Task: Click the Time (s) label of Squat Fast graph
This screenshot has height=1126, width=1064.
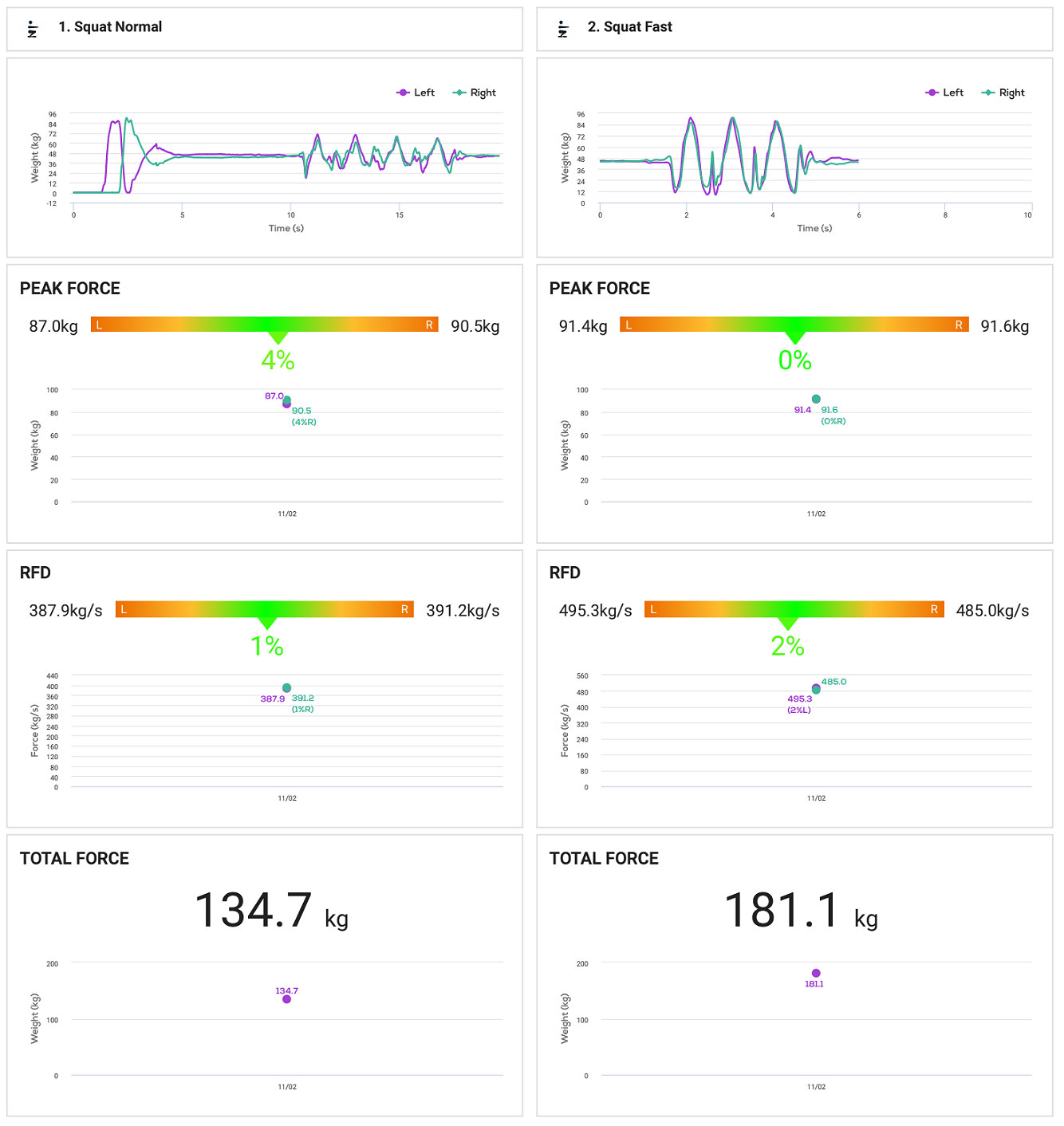Action: coord(814,228)
